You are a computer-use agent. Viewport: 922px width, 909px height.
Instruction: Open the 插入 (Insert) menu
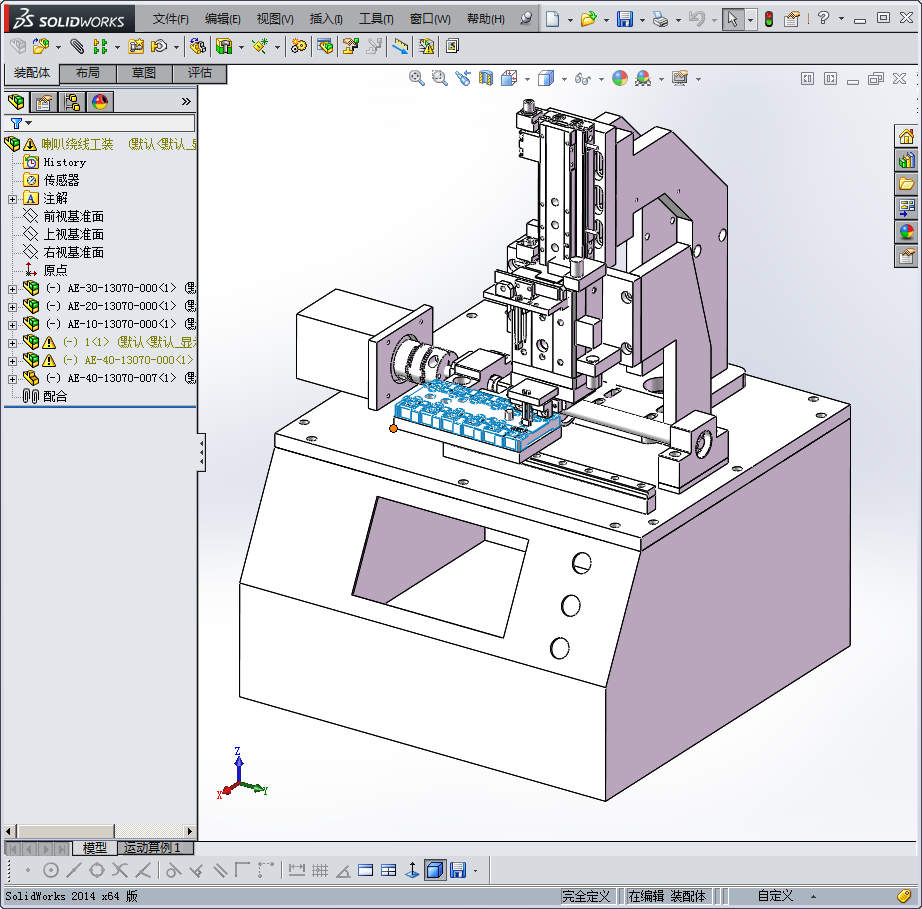pos(326,19)
